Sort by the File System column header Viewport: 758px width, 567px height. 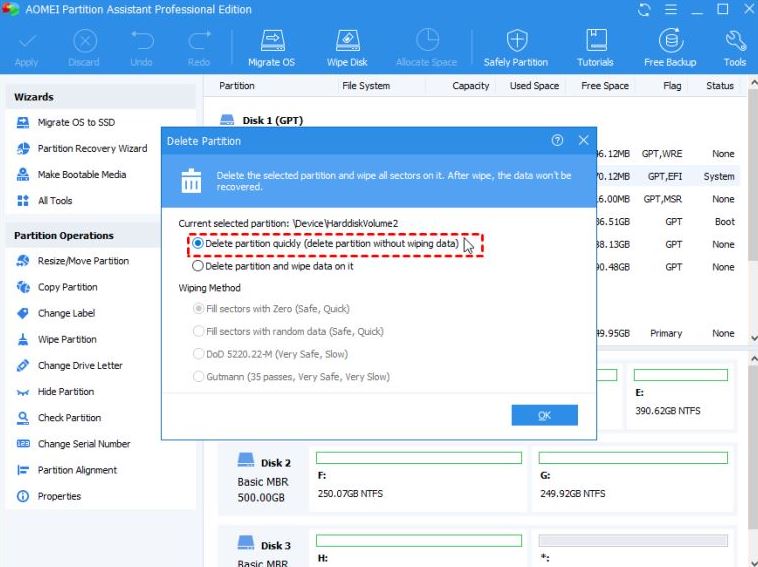pyautogui.click(x=366, y=86)
